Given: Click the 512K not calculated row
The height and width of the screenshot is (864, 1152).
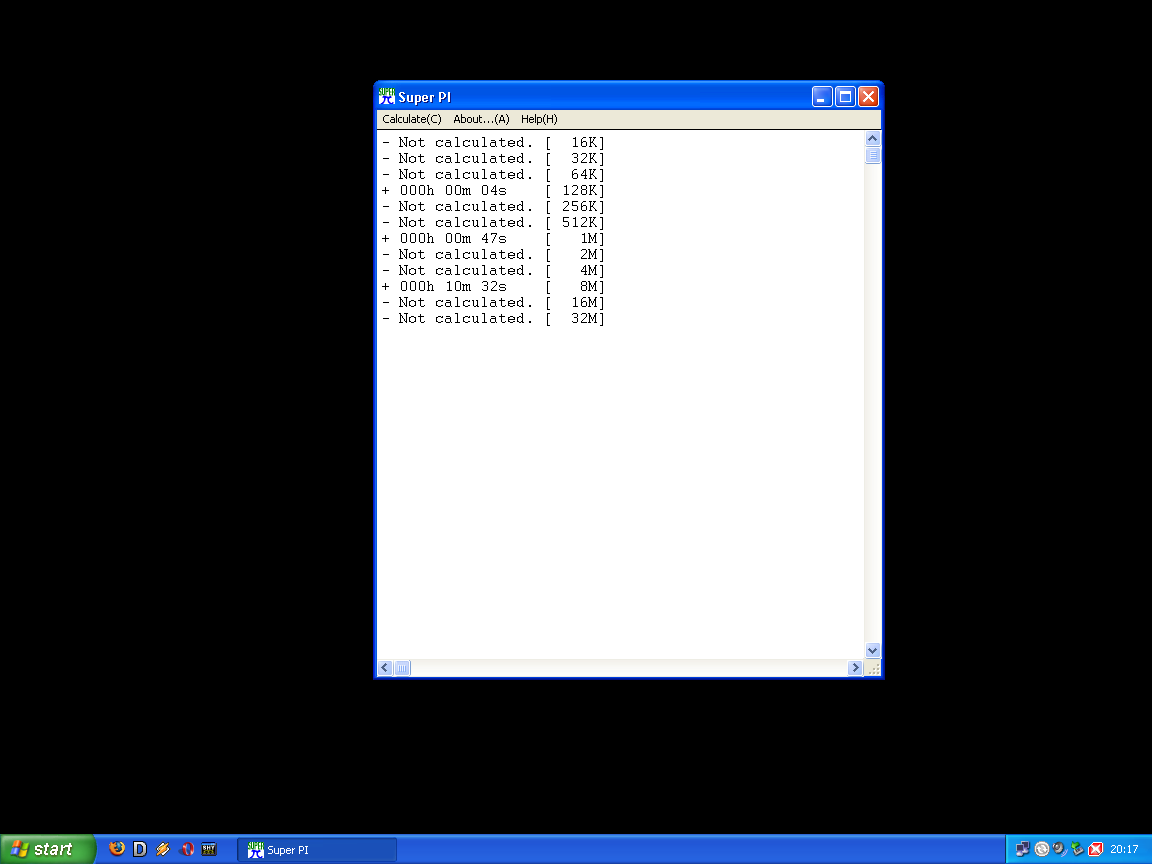Looking at the screenshot, I should point(493,223).
